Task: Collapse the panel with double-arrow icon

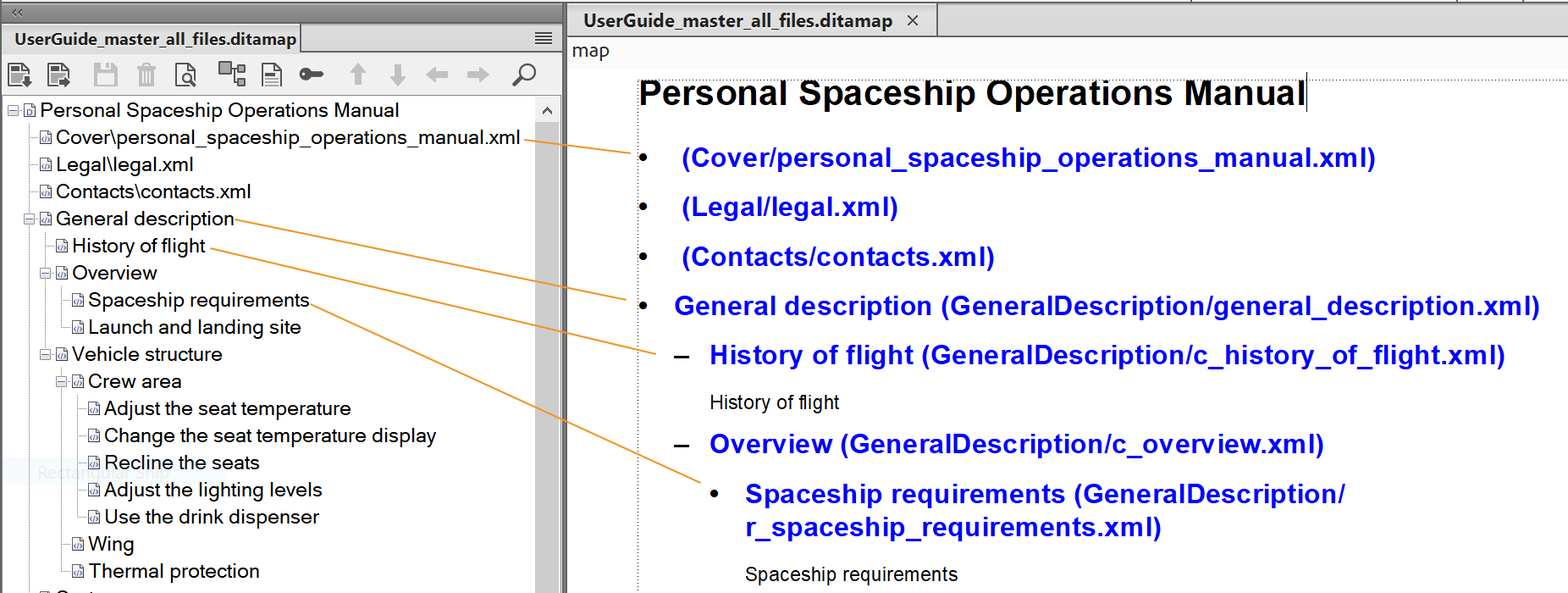Action: [x=17, y=12]
